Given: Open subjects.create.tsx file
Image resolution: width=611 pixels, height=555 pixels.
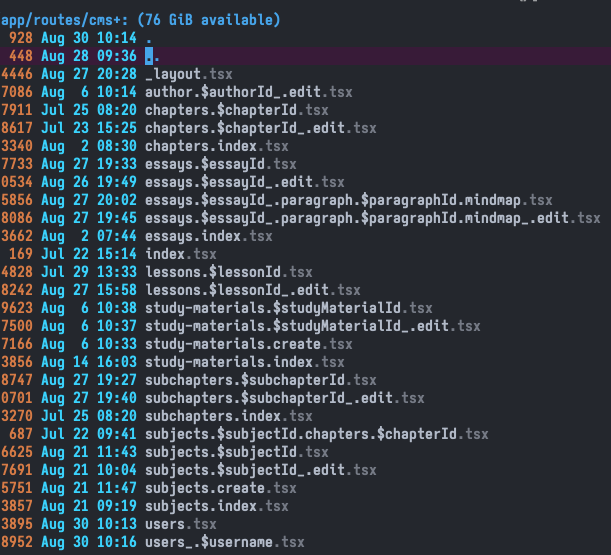Looking at the screenshot, I should [220, 488].
